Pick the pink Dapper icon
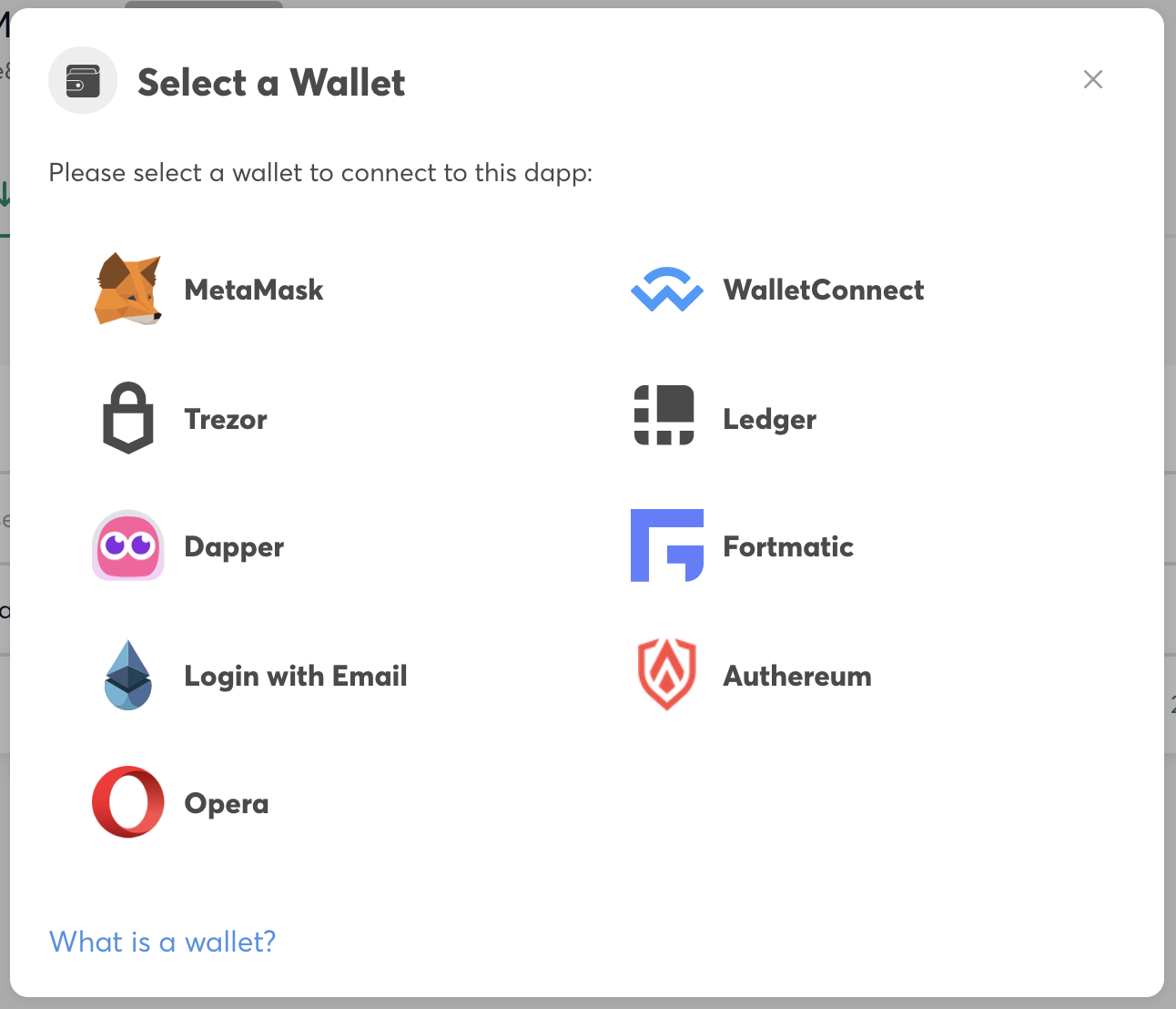Screen dimensions: 1176x1009 [x=128, y=545]
